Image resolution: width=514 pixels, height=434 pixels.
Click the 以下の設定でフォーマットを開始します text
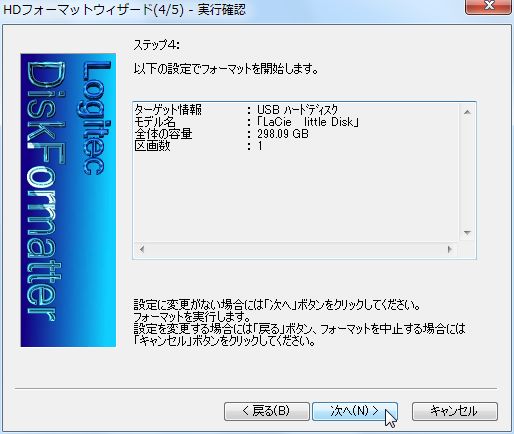point(226,69)
